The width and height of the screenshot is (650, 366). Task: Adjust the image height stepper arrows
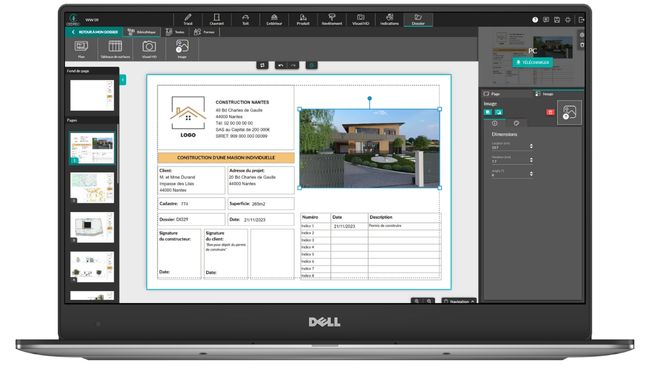pos(531,160)
